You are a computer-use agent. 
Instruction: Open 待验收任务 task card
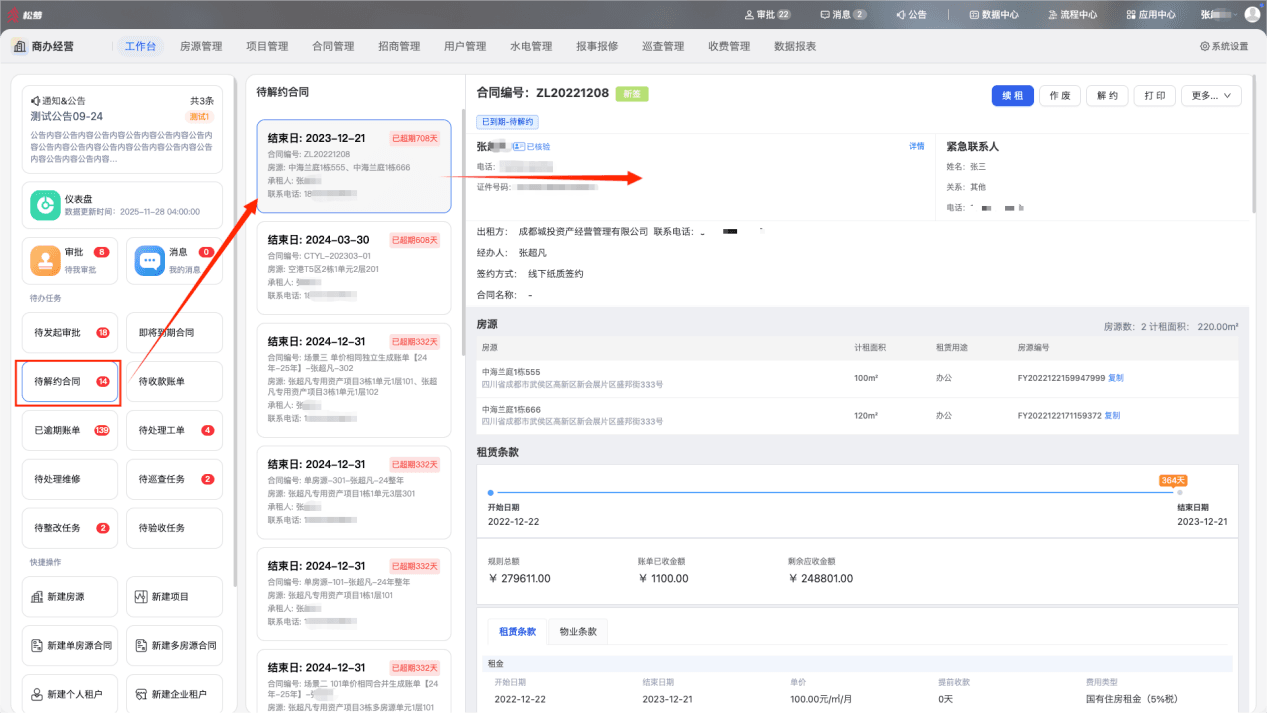(x=174, y=528)
